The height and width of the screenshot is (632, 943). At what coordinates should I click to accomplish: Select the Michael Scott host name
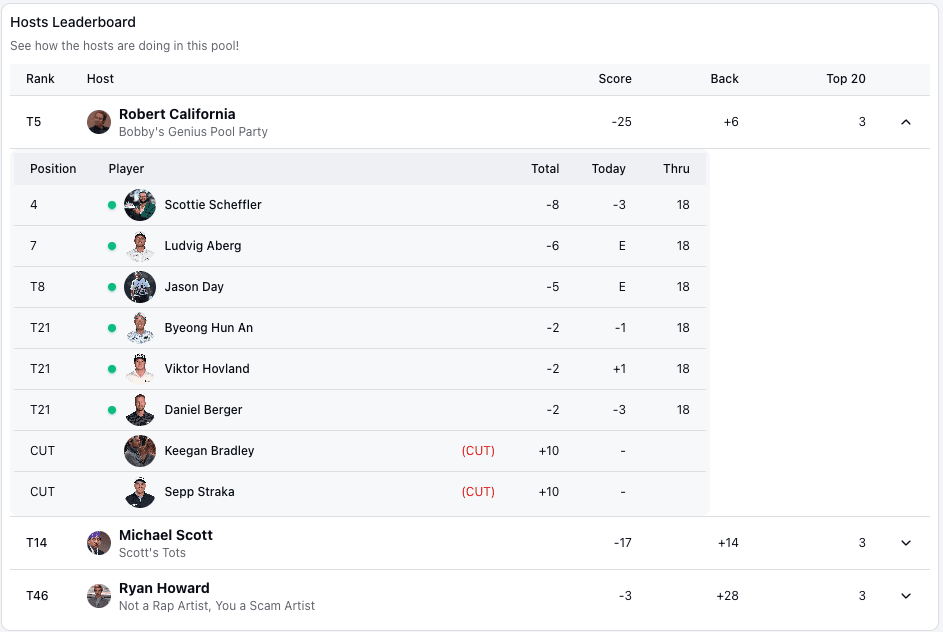pos(166,535)
